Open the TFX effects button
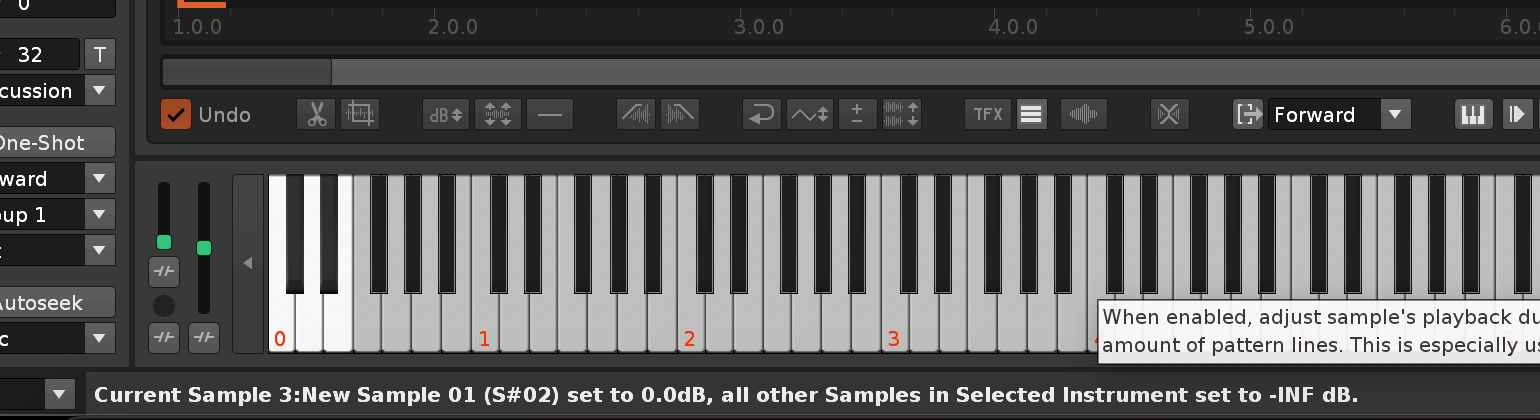This screenshot has width=1540, height=420. point(988,115)
